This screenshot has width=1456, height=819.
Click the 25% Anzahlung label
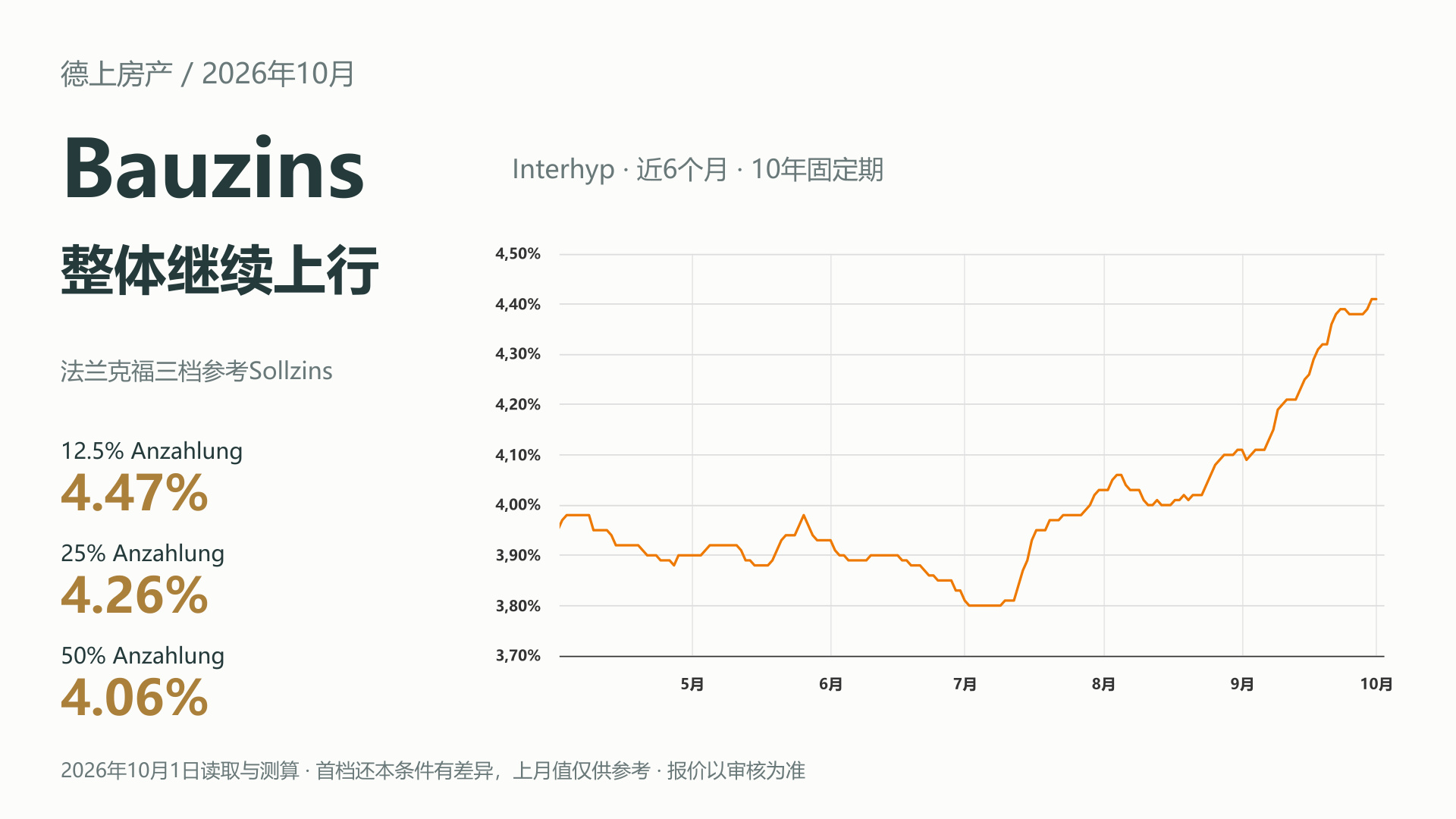click(143, 554)
